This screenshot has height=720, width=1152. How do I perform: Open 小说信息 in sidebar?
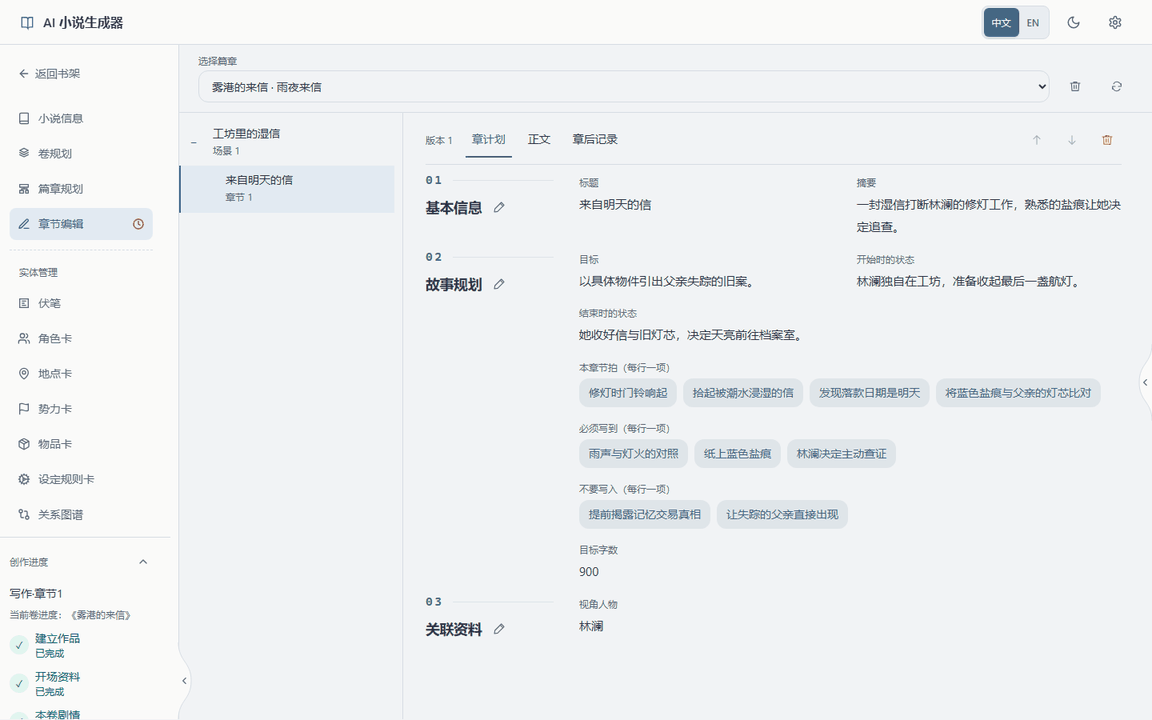81,118
